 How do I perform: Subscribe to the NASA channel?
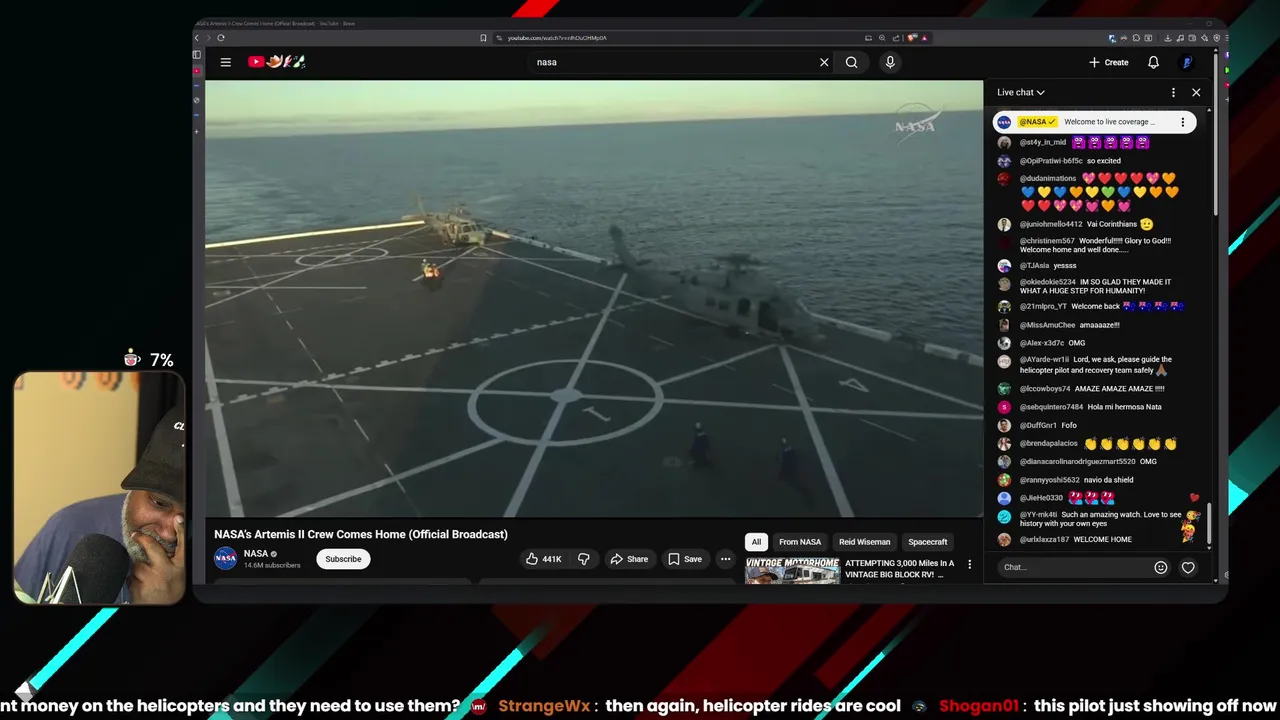pos(343,559)
